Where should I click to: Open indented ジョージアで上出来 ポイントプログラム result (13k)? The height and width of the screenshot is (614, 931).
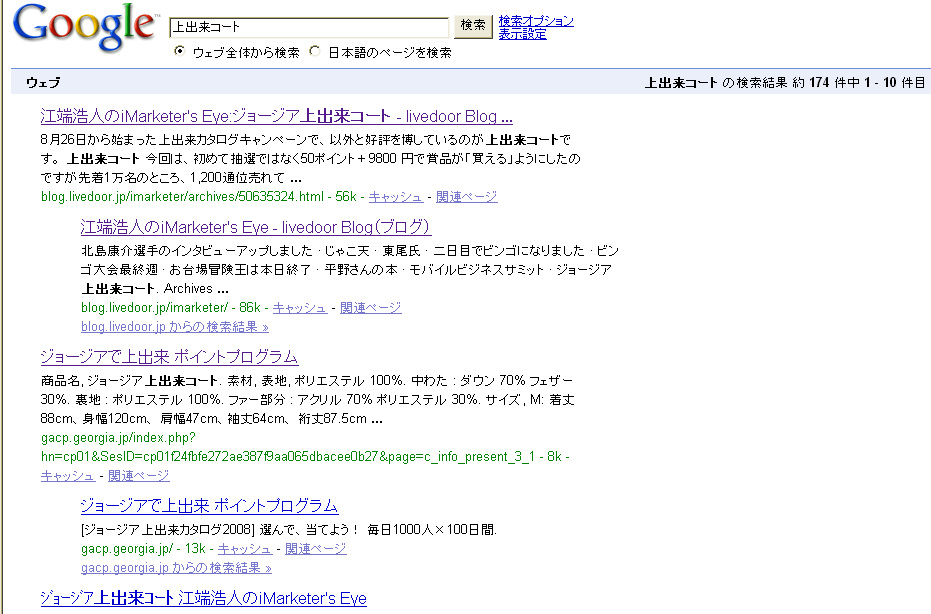210,506
